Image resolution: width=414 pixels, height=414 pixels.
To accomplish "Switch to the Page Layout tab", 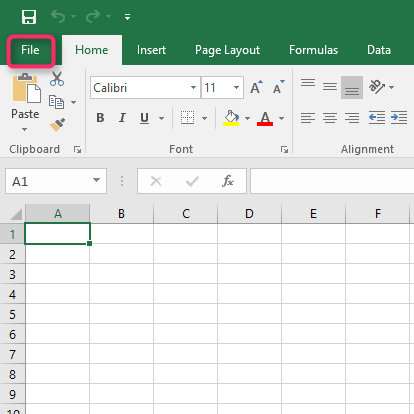I will click(x=227, y=50).
